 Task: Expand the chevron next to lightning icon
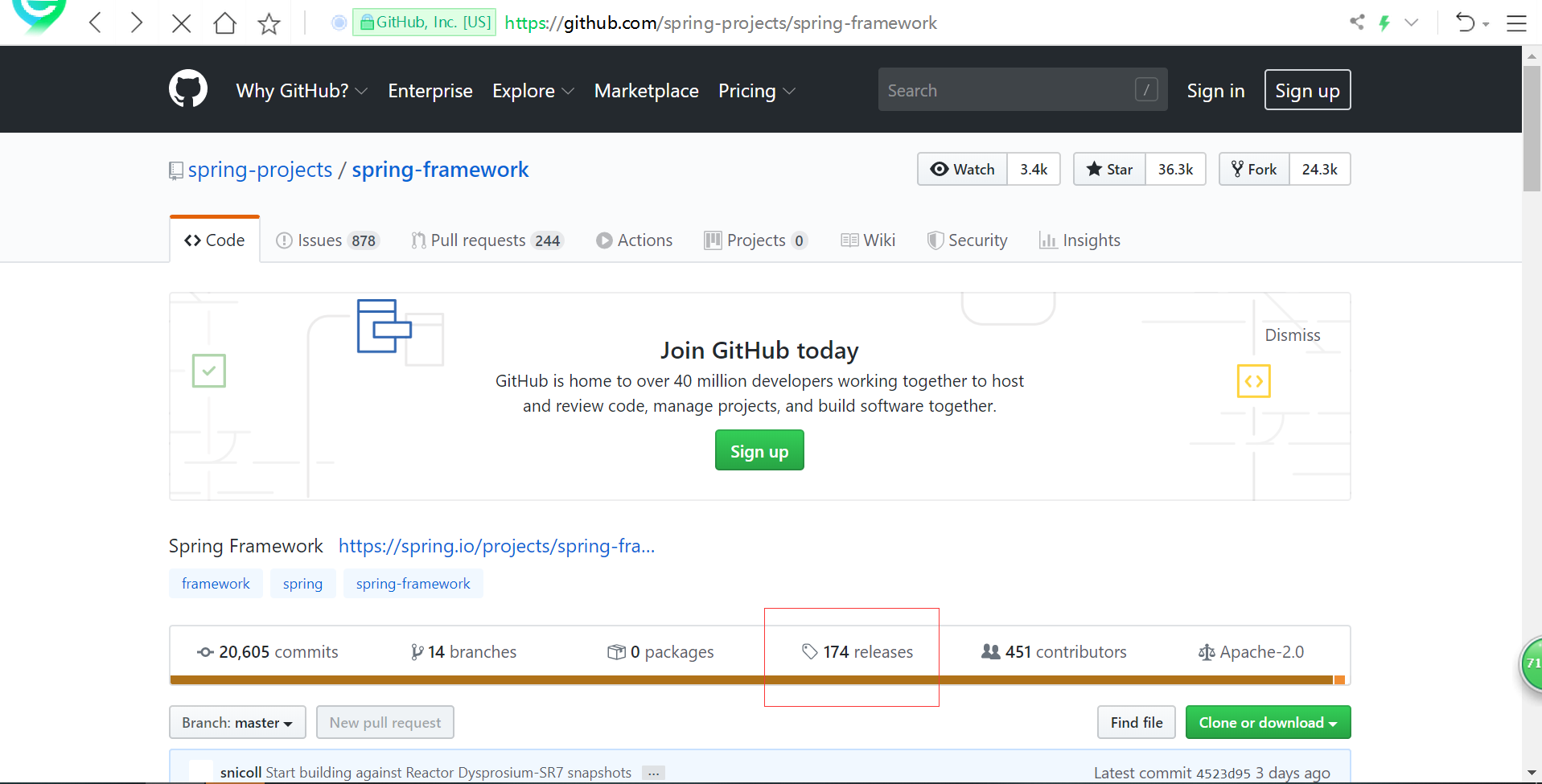(x=1412, y=23)
